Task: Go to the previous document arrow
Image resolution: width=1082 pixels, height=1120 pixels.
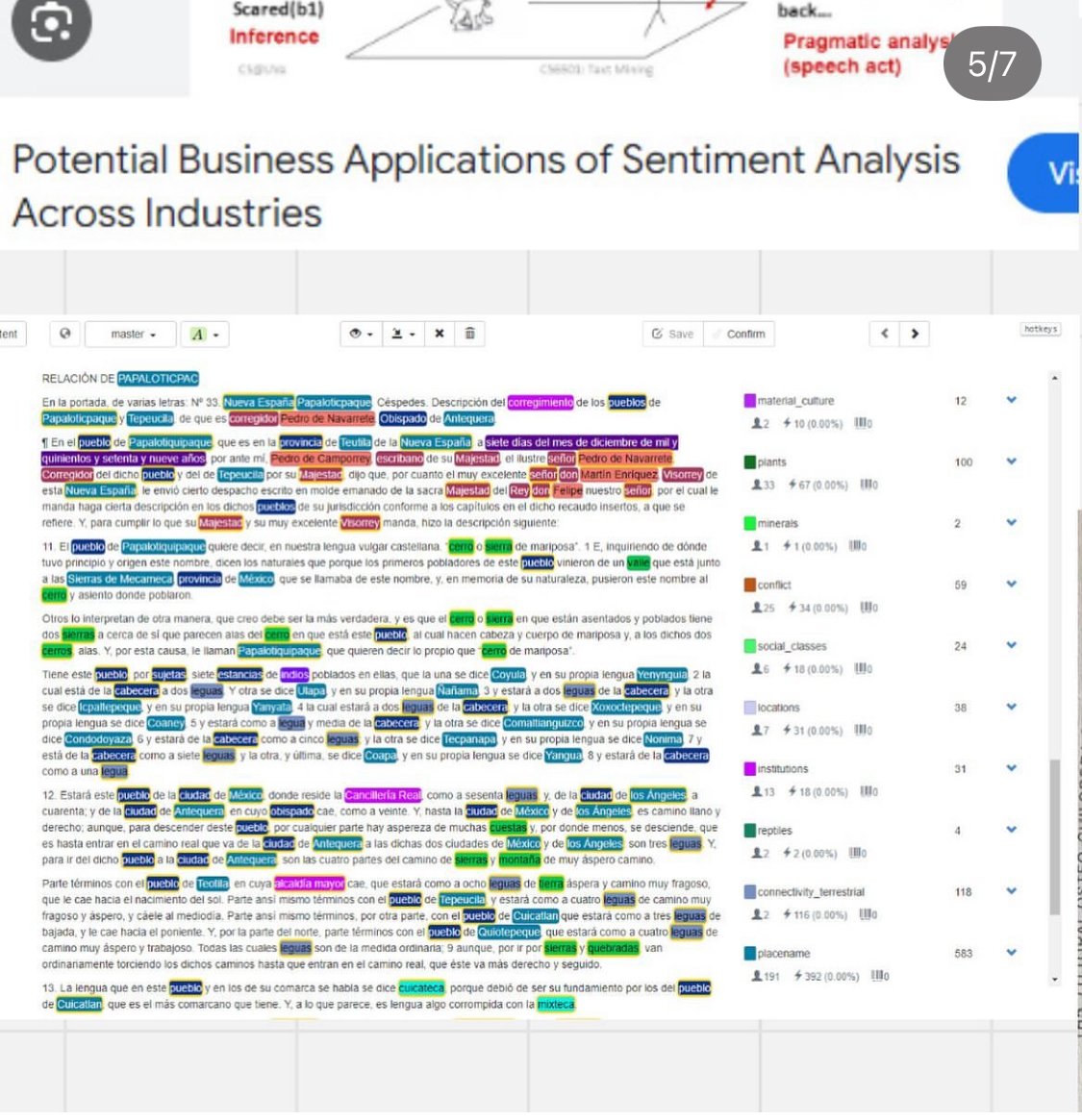Action: (x=885, y=334)
